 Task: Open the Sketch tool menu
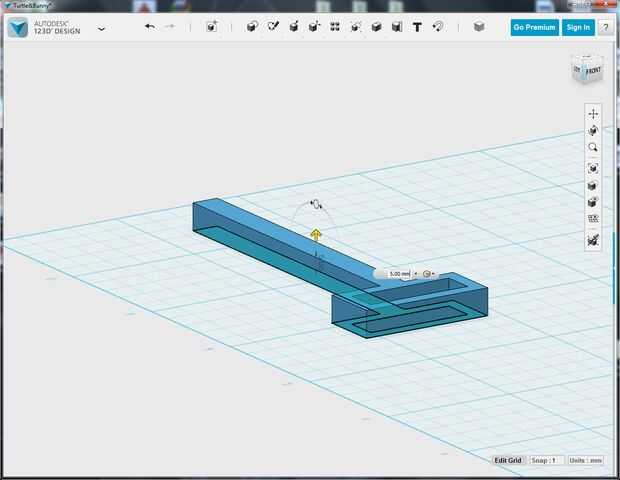273,26
